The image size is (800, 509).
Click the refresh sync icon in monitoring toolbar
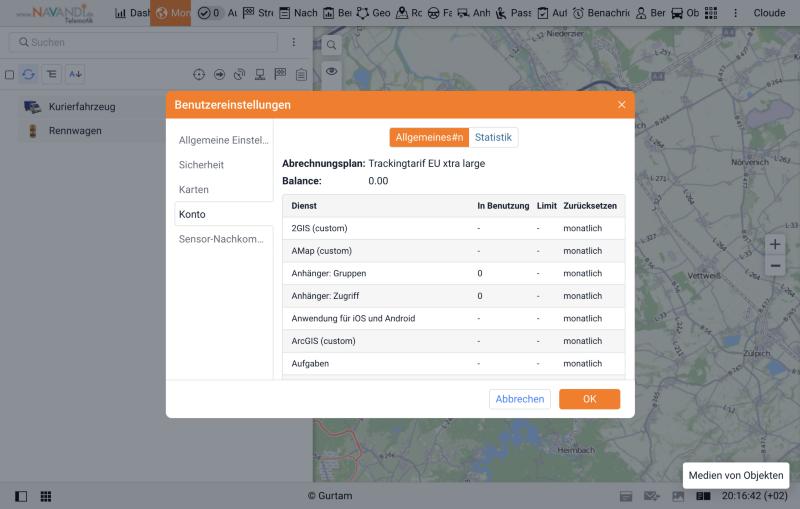tap(29, 74)
